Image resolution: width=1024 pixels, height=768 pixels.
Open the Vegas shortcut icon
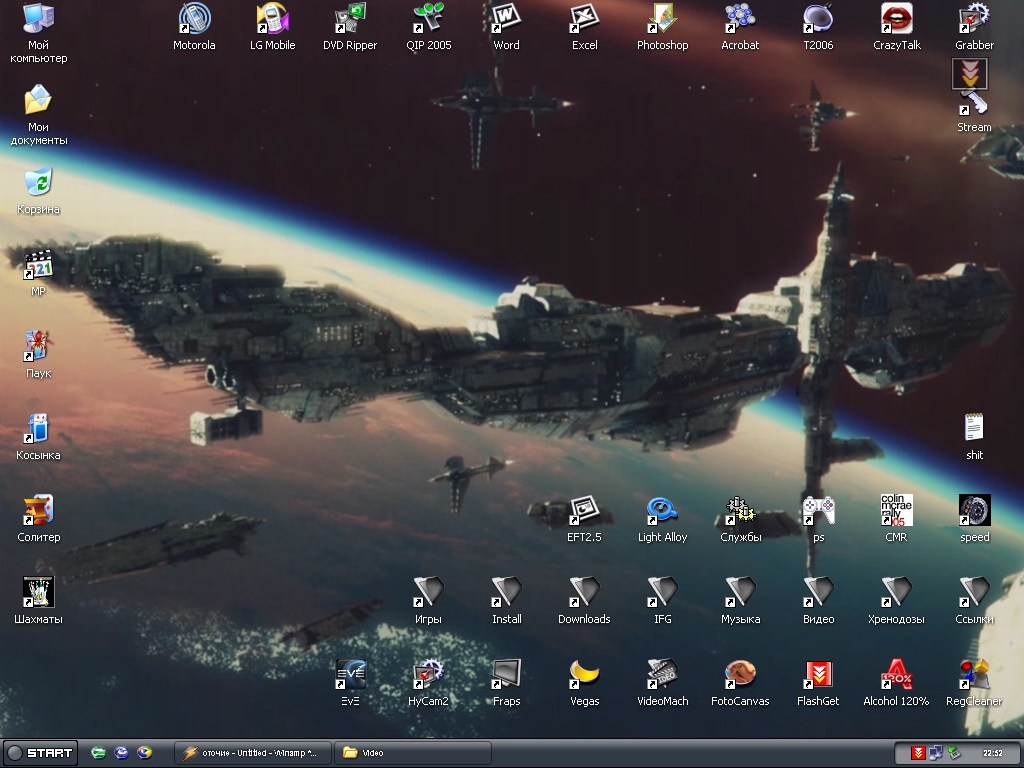coord(584,674)
